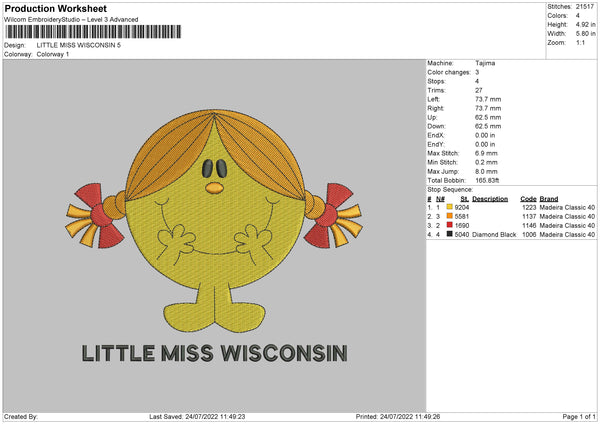Click the Zoom value 1:1
Image resolution: width=600 pixels, height=424 pixels.
(x=580, y=42)
